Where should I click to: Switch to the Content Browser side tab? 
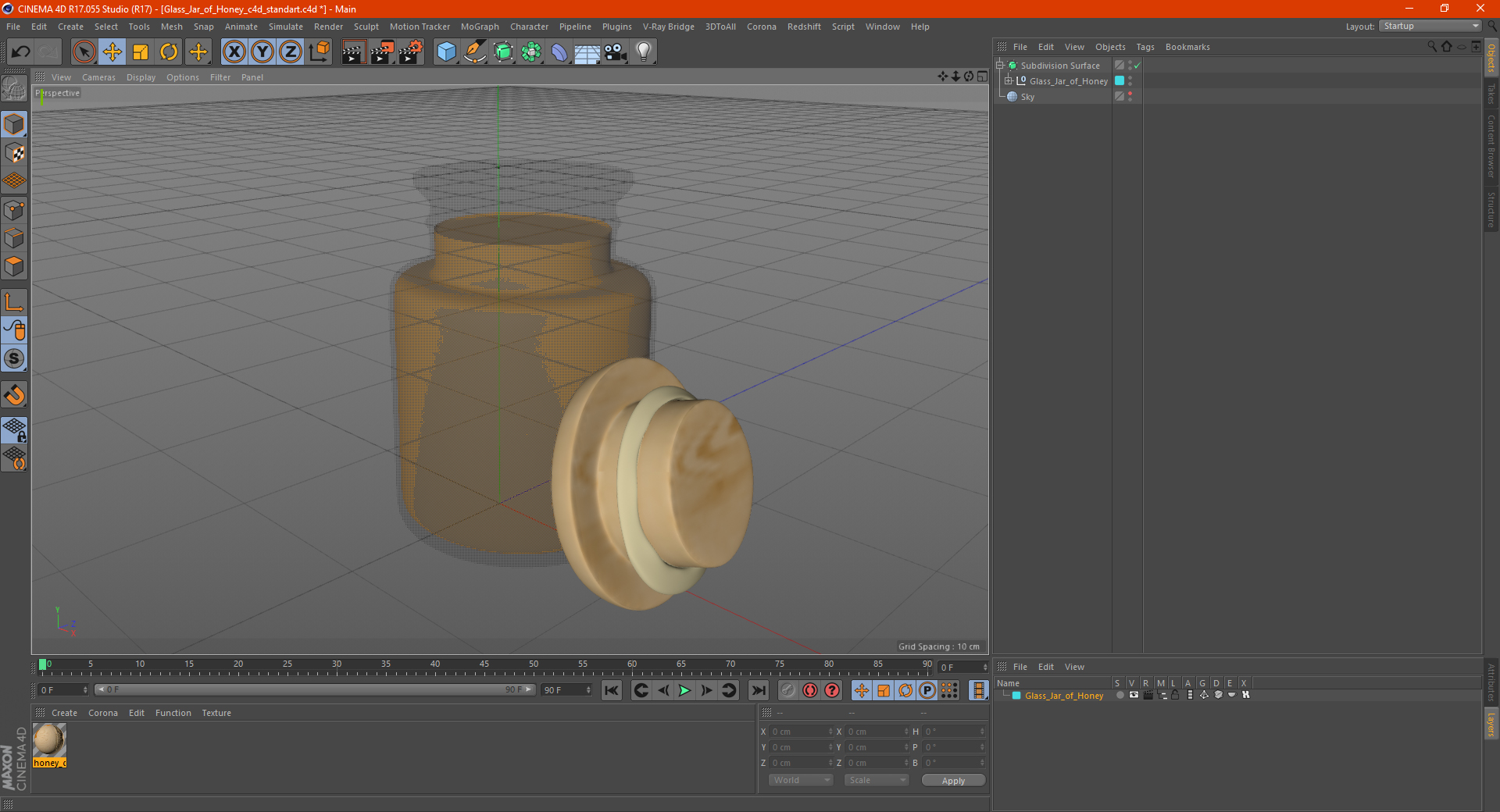pos(1491,146)
